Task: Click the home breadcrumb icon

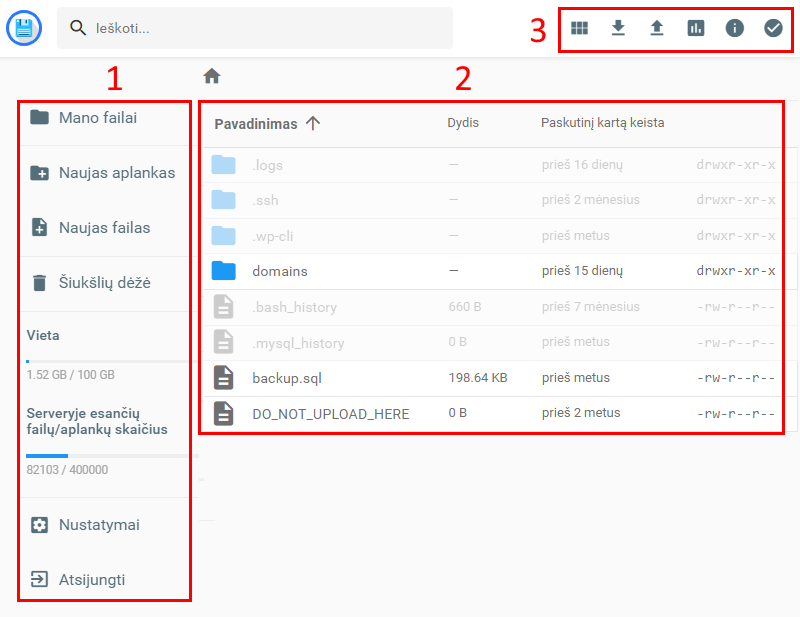Action: [212, 76]
